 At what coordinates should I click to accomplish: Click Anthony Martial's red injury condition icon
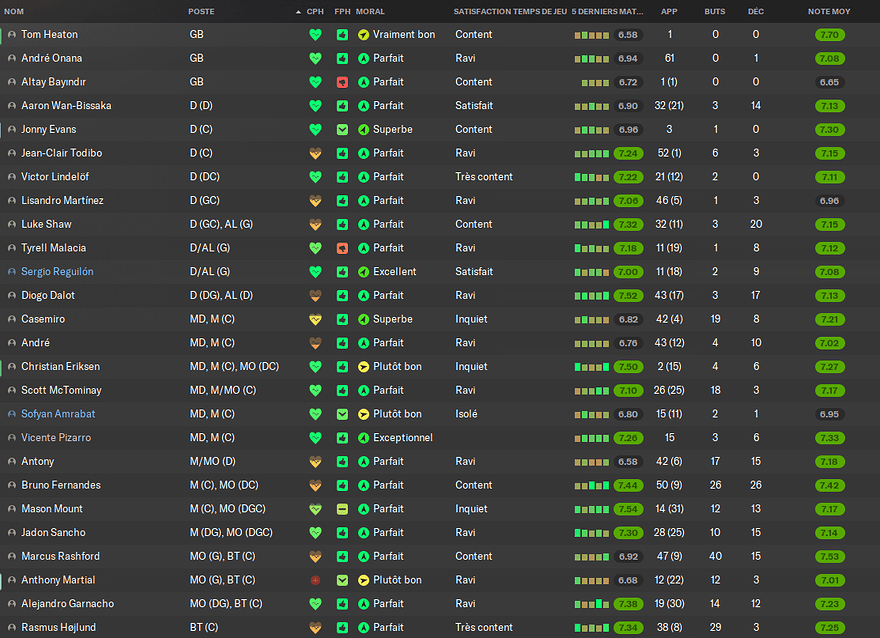click(x=315, y=580)
